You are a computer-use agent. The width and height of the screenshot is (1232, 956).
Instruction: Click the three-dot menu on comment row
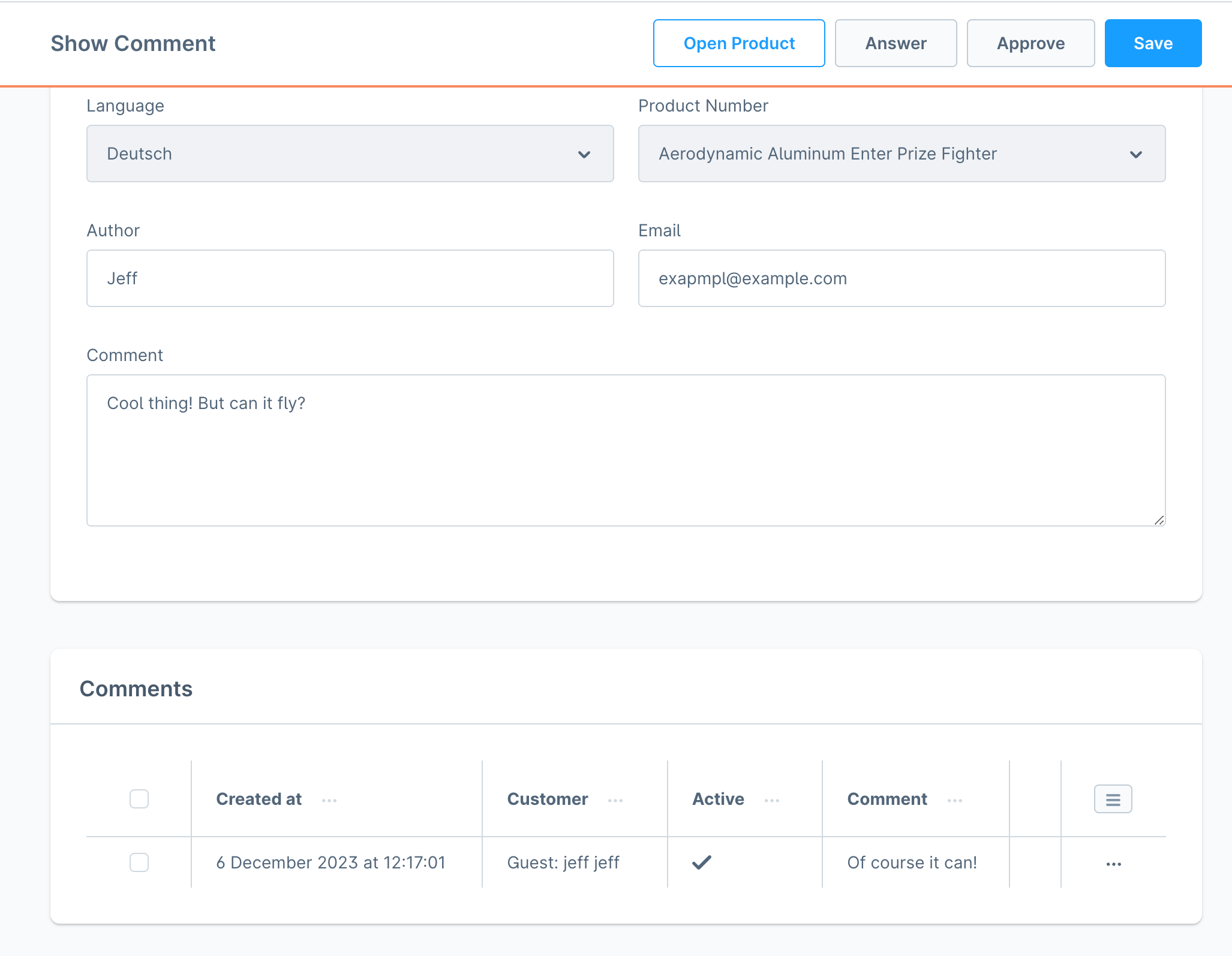coord(1113,862)
